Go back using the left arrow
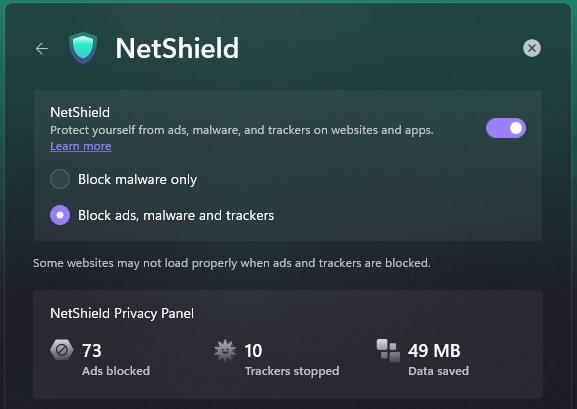577x409 pixels. tap(42, 48)
